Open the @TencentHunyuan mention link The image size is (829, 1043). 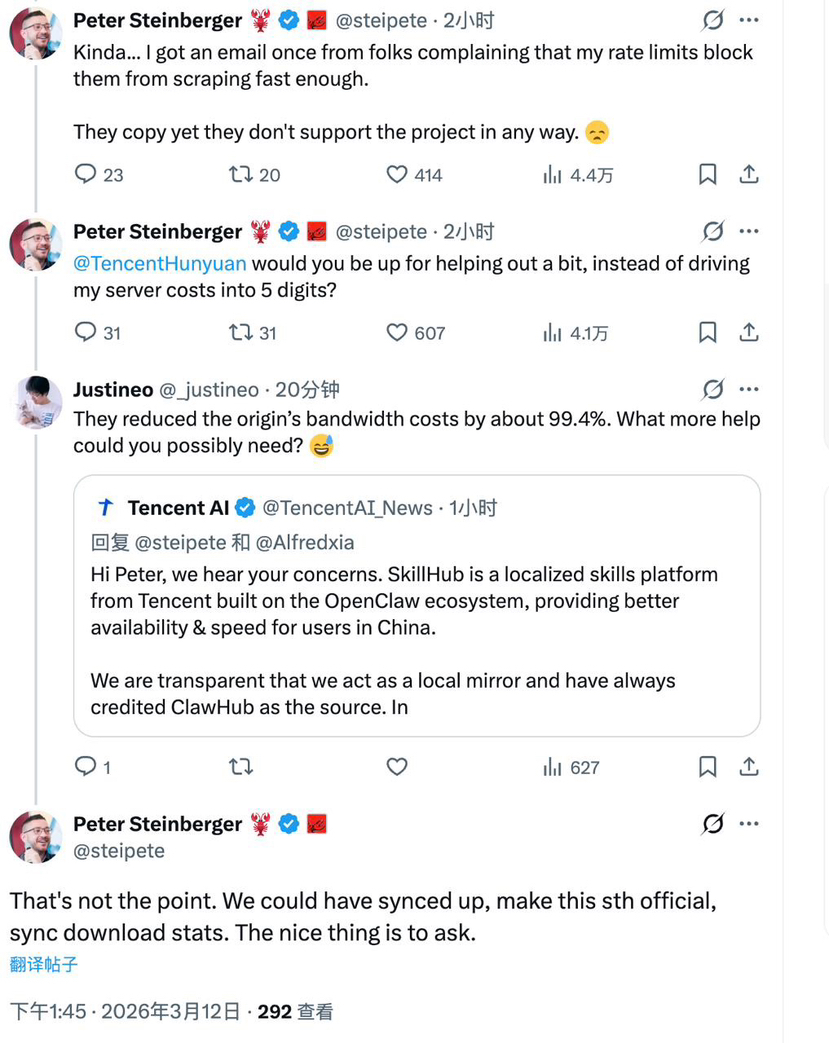[160, 264]
